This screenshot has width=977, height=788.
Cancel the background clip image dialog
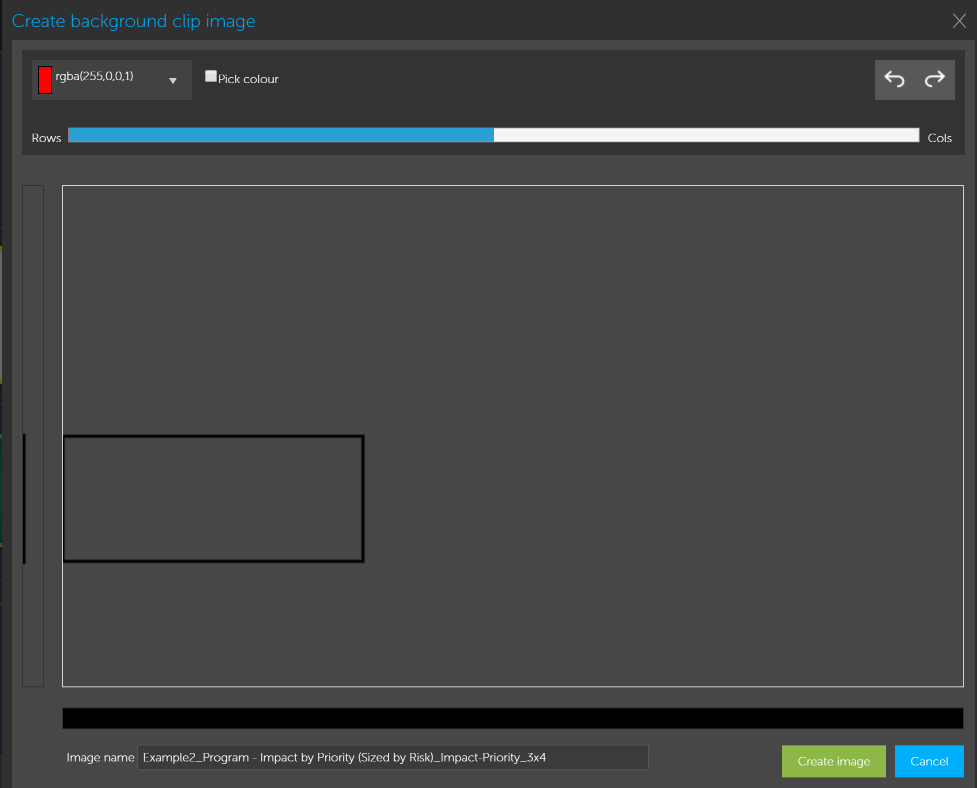(928, 761)
